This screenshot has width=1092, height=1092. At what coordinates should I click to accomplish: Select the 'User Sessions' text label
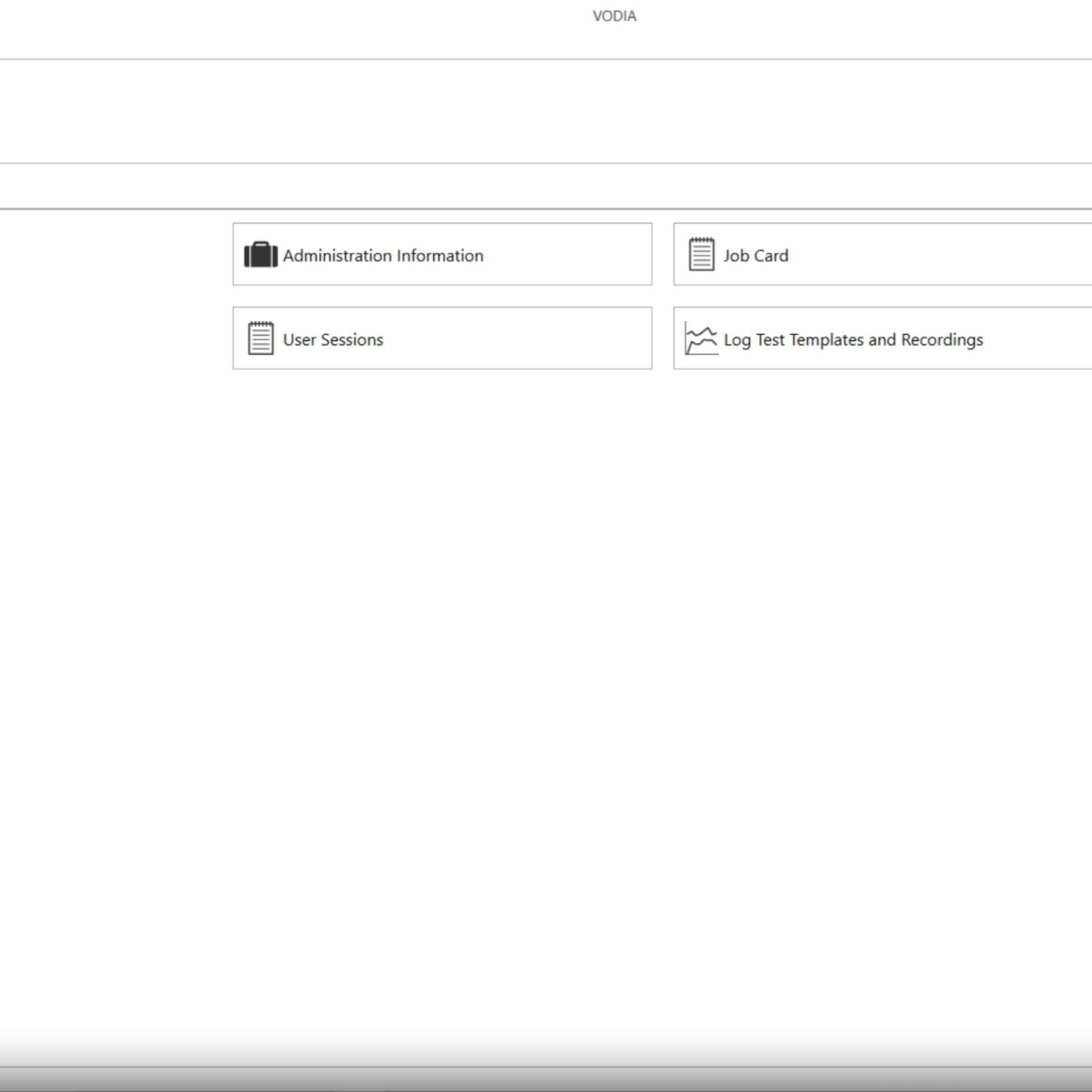point(333,339)
